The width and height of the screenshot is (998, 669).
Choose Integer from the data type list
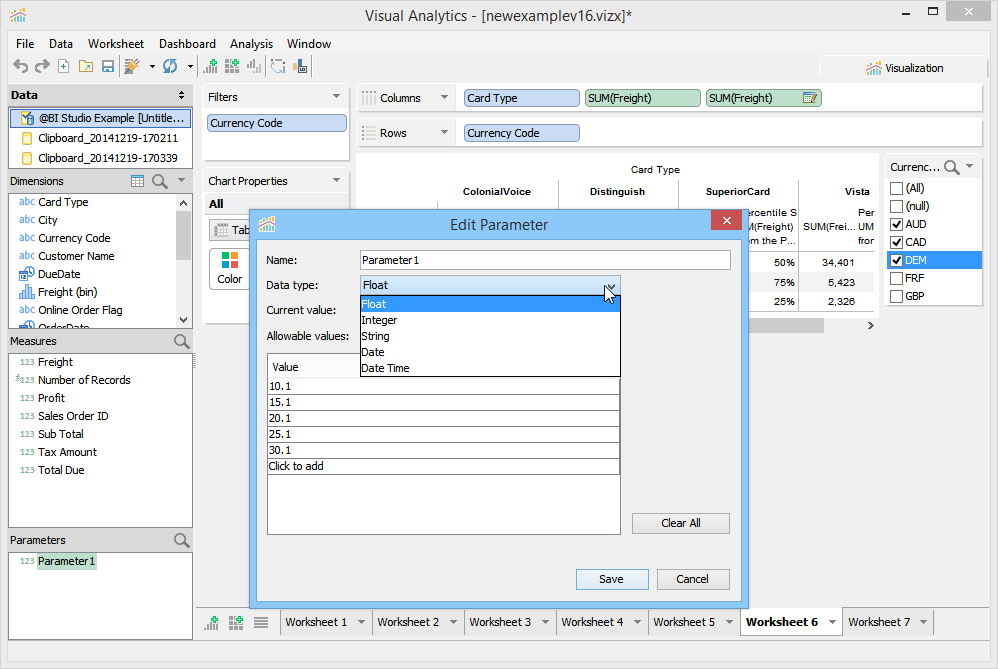379,320
